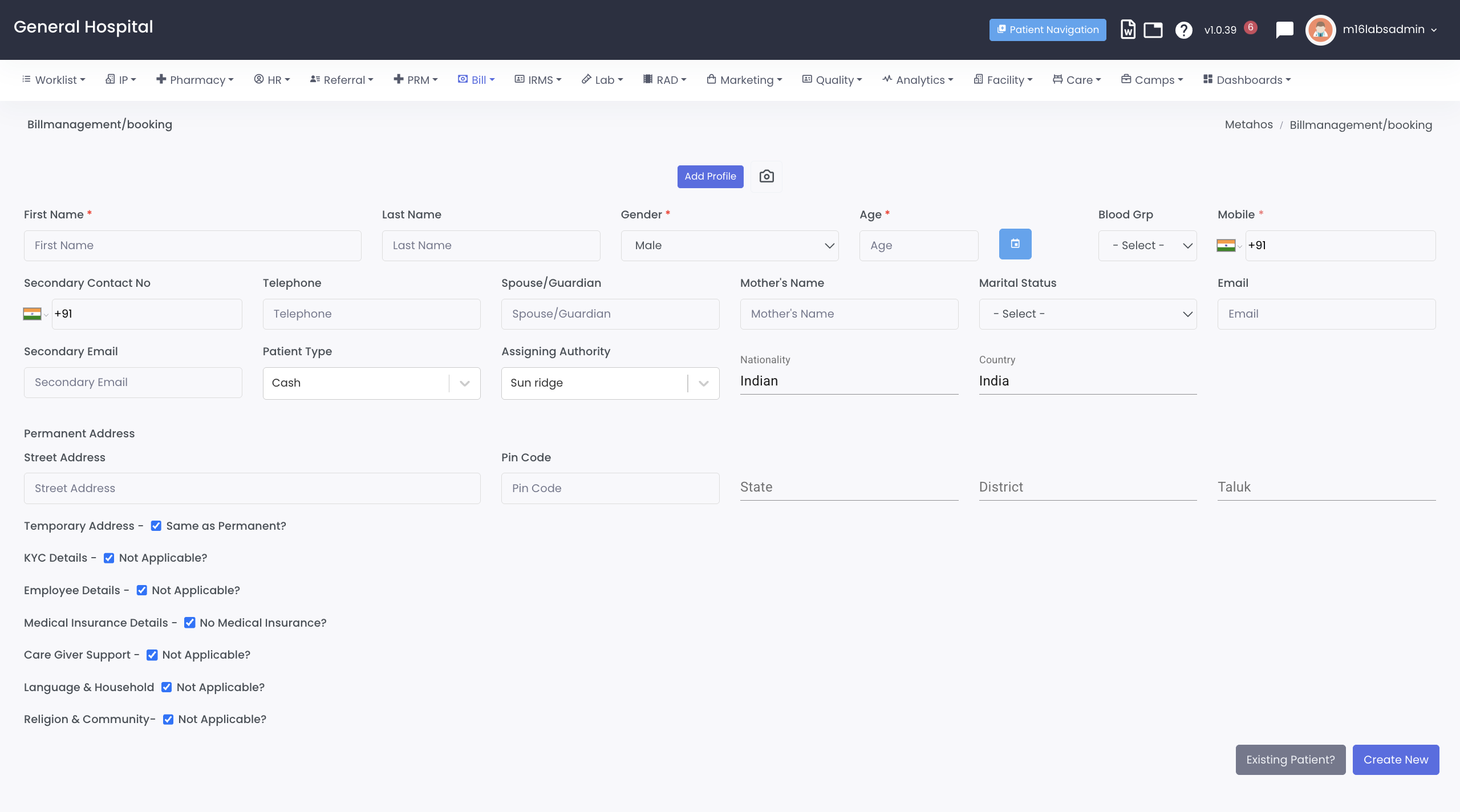1460x812 pixels.
Task: Open the Blood Grp select dropdown
Action: click(1147, 246)
